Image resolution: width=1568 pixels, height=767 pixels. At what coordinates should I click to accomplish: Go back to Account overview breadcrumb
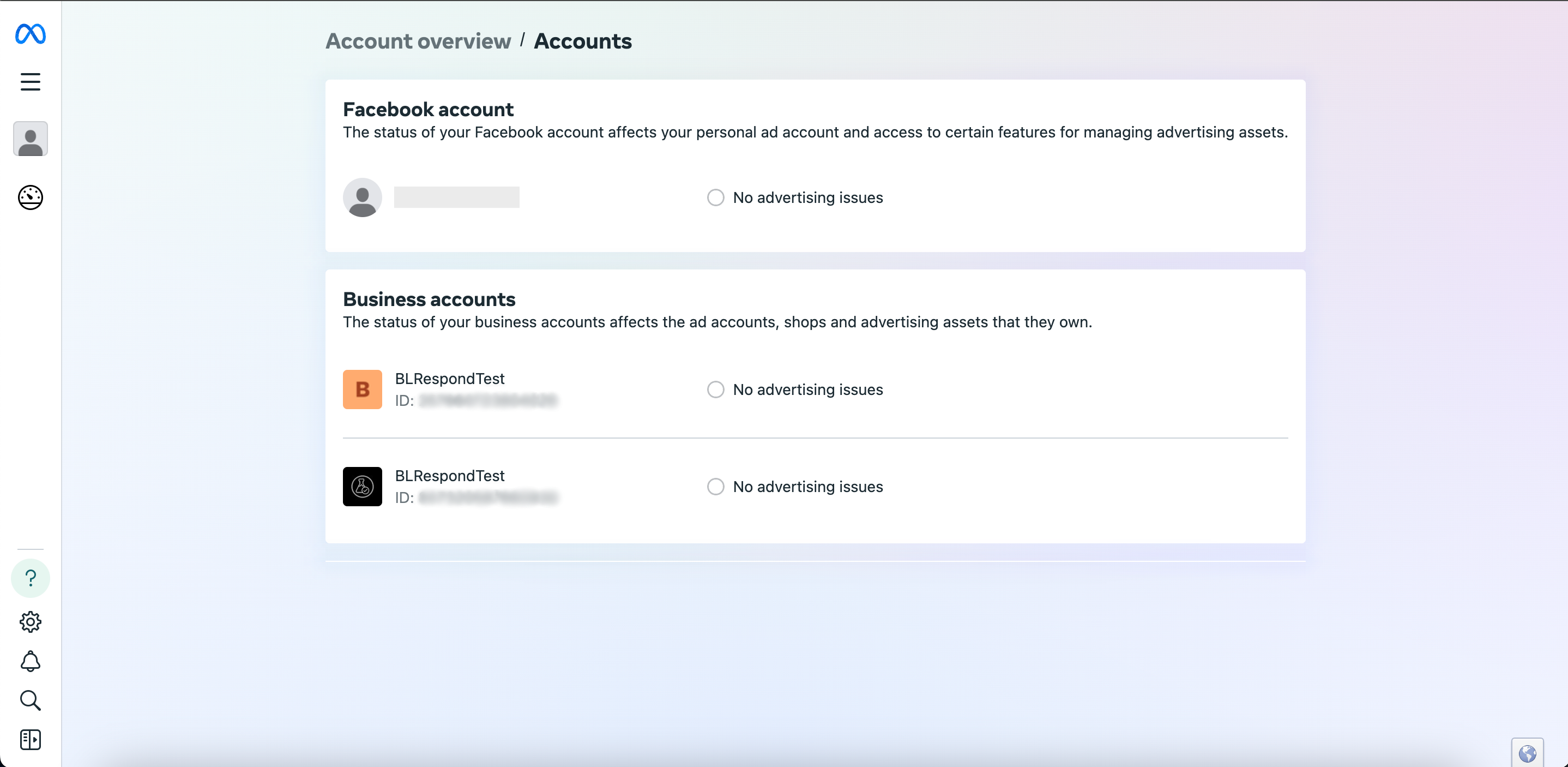point(418,41)
